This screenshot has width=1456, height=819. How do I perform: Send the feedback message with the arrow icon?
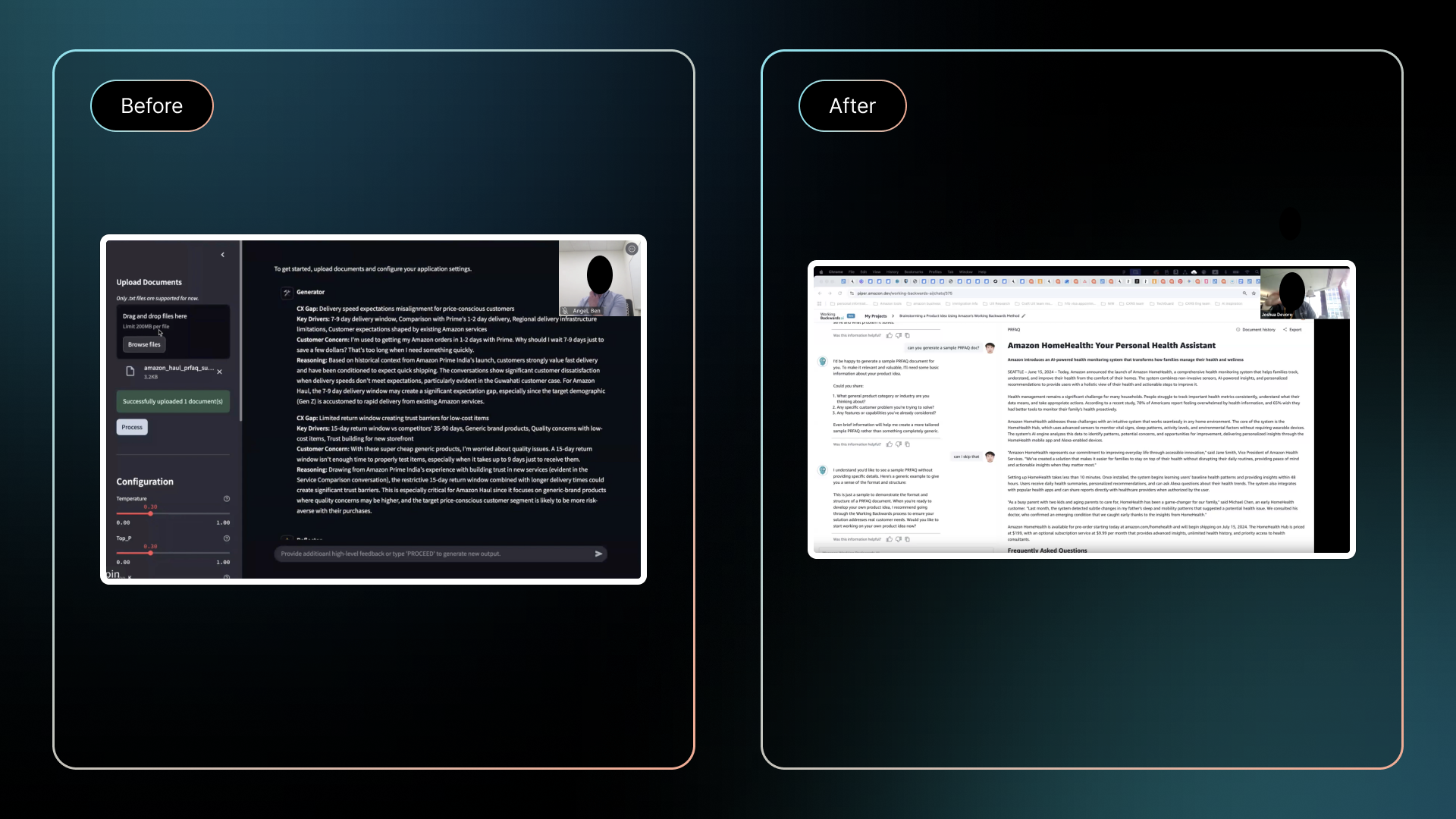(598, 554)
